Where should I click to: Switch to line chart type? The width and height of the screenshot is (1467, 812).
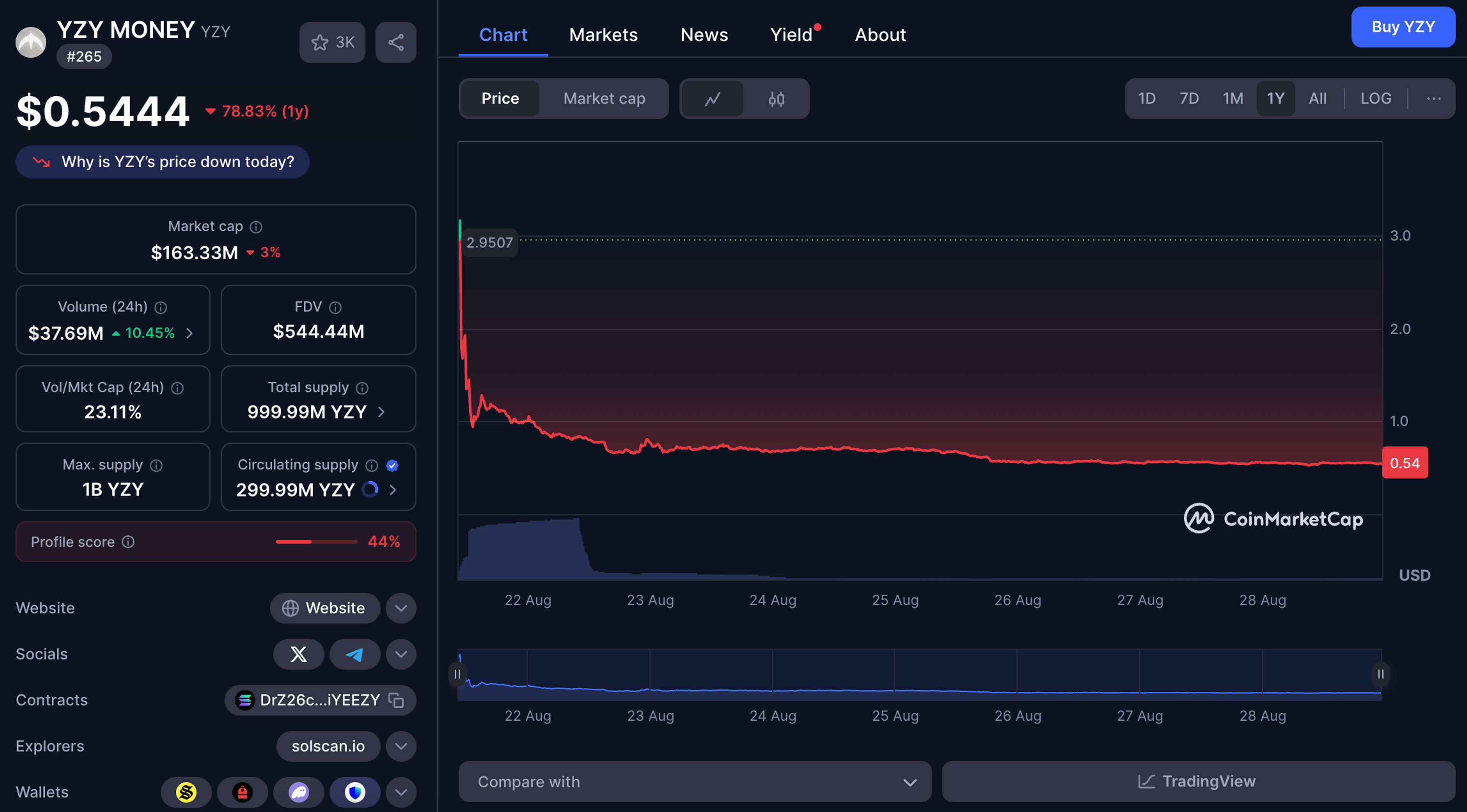(712, 99)
